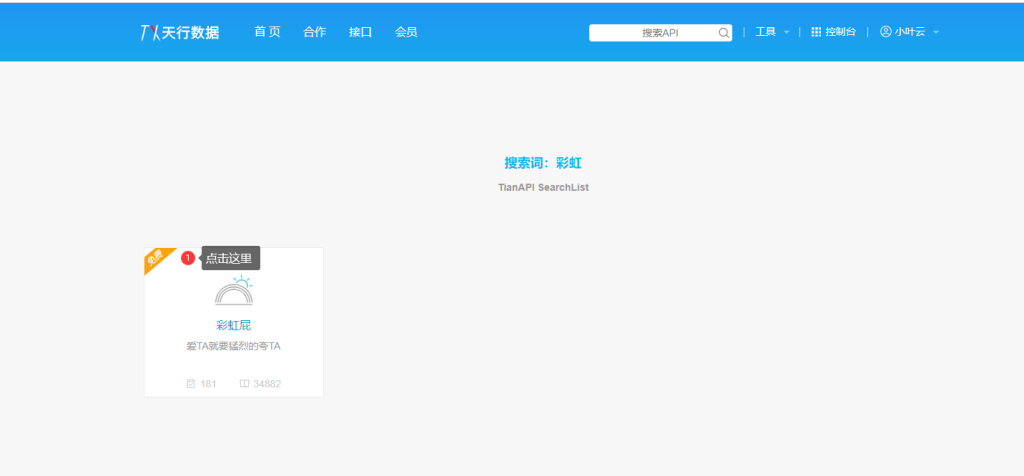Click the 控制台 grid icon

click(816, 32)
